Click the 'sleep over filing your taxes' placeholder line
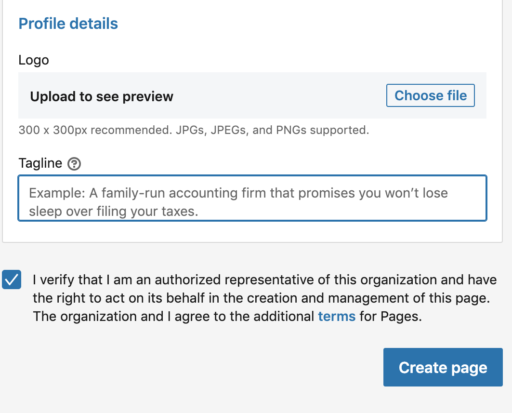Image resolution: width=512 pixels, height=413 pixels. pyautogui.click(x=113, y=211)
